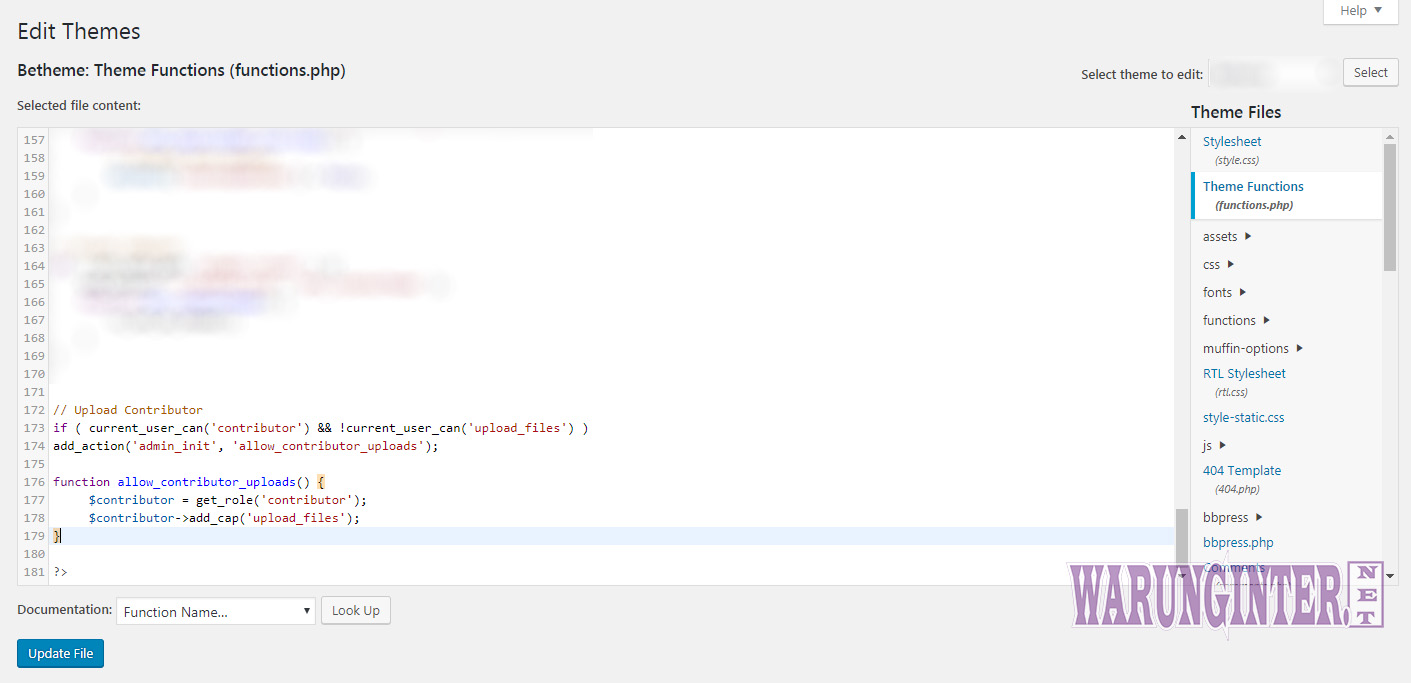Open the Help dropdown tab
The image size is (1411, 683).
(x=1360, y=11)
